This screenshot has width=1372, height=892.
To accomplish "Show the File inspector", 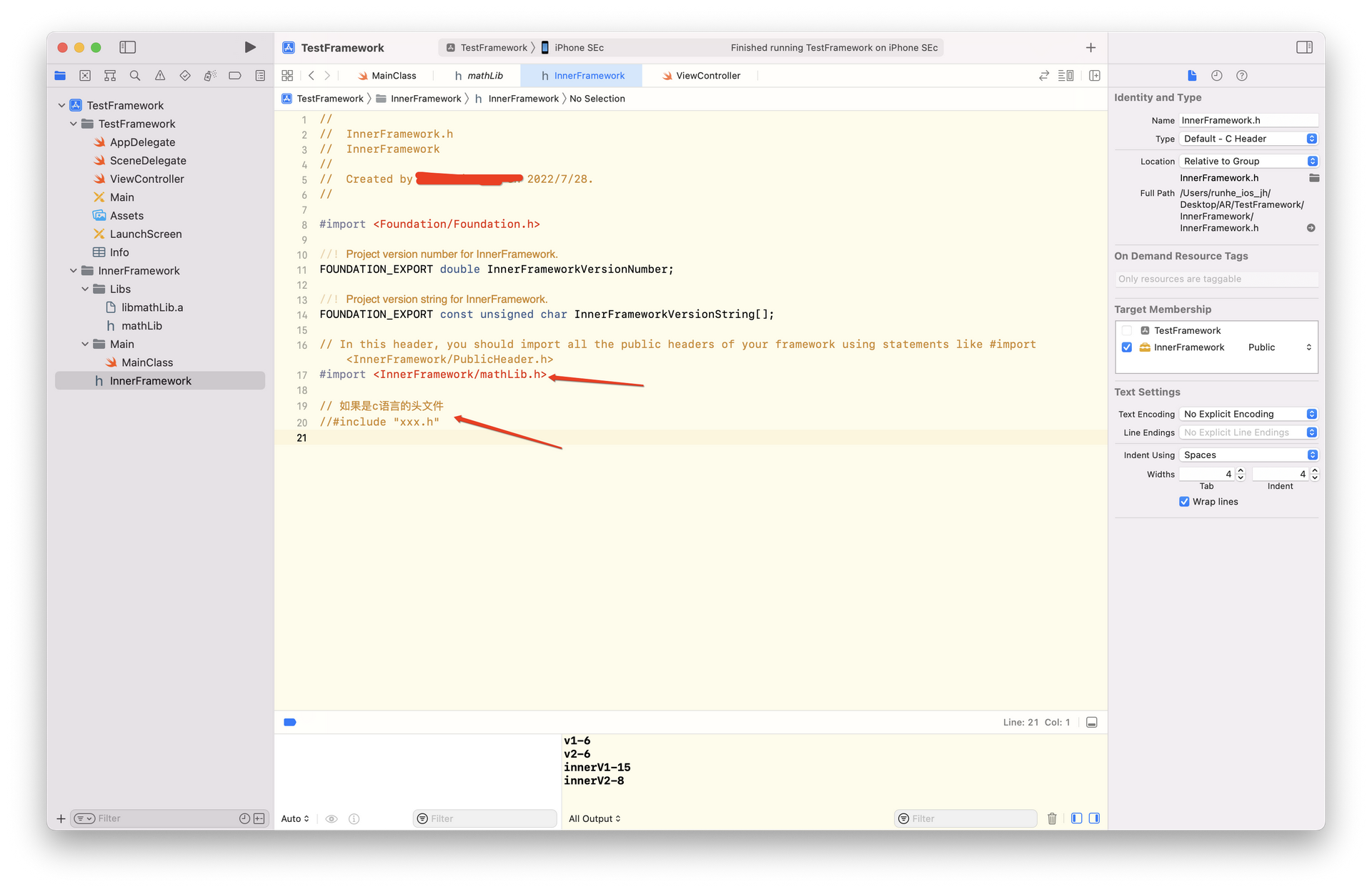I will point(1192,76).
